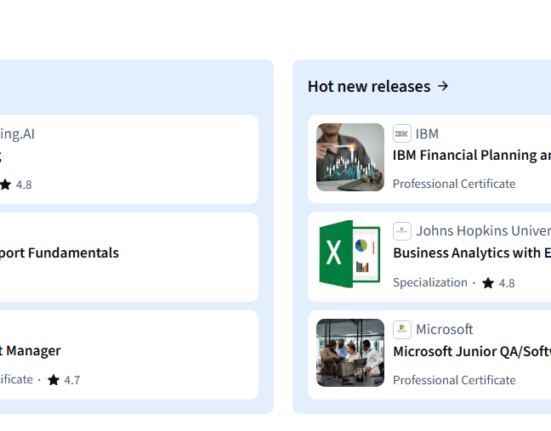
Task: Open the IBM Financial Planning course title
Action: [472, 155]
